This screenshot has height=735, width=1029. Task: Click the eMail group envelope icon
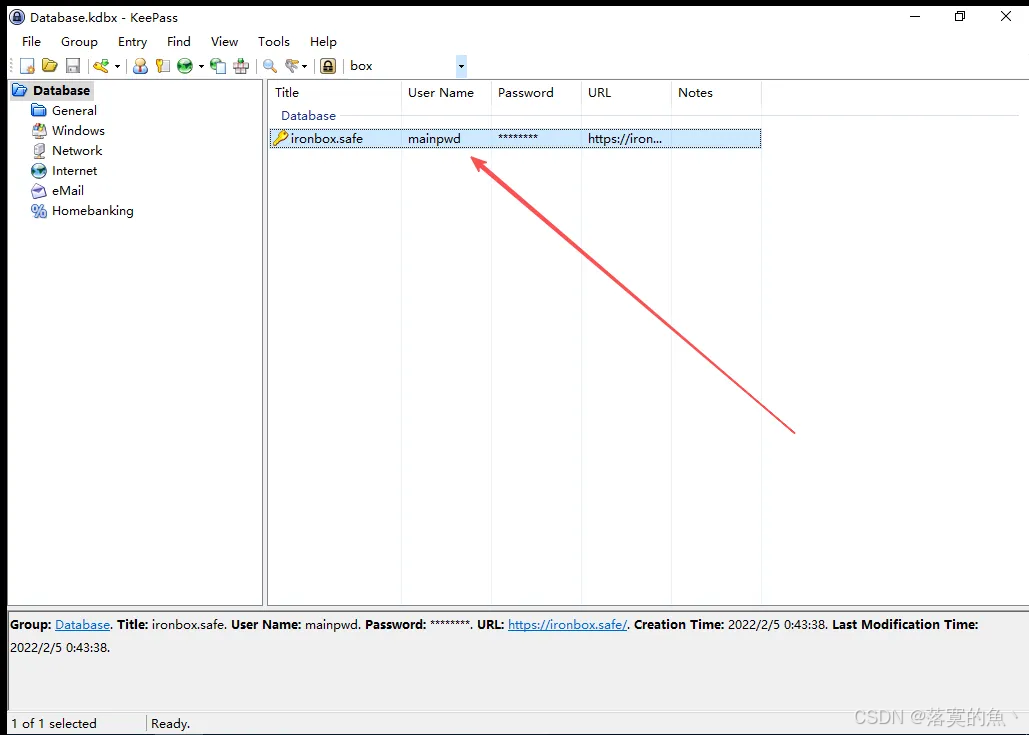(39, 191)
